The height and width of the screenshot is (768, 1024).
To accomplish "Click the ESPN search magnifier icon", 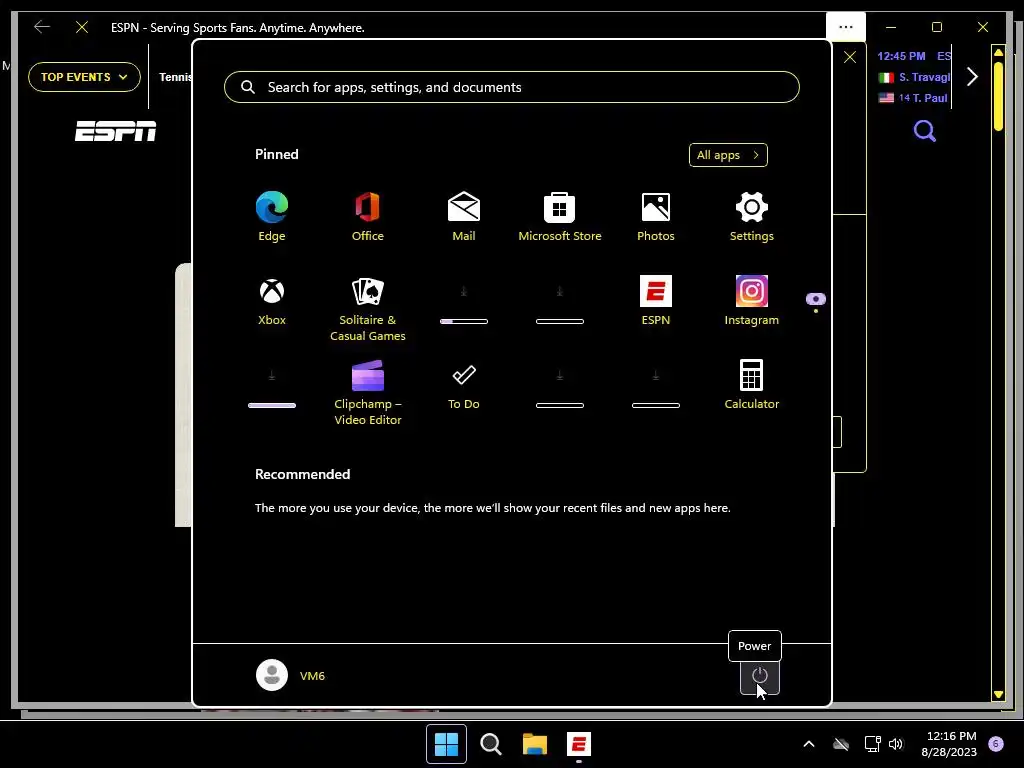I will tap(924, 131).
